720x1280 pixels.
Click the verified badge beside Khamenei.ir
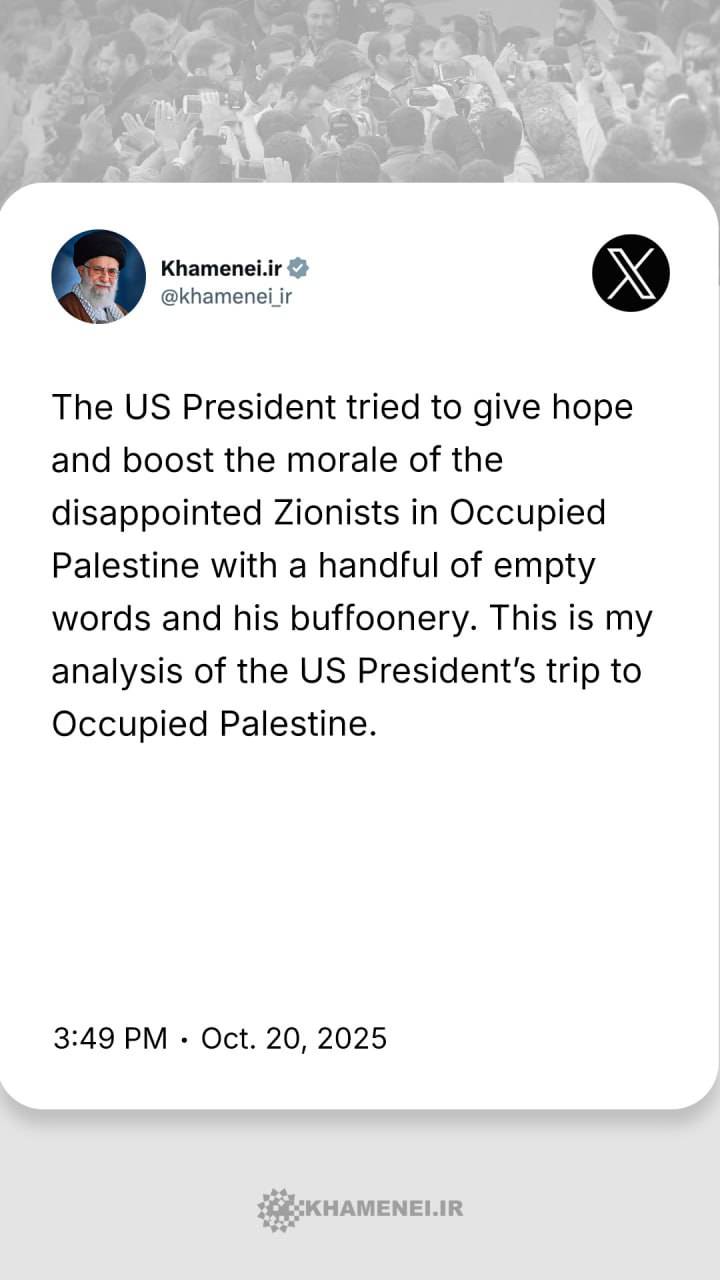(x=299, y=268)
